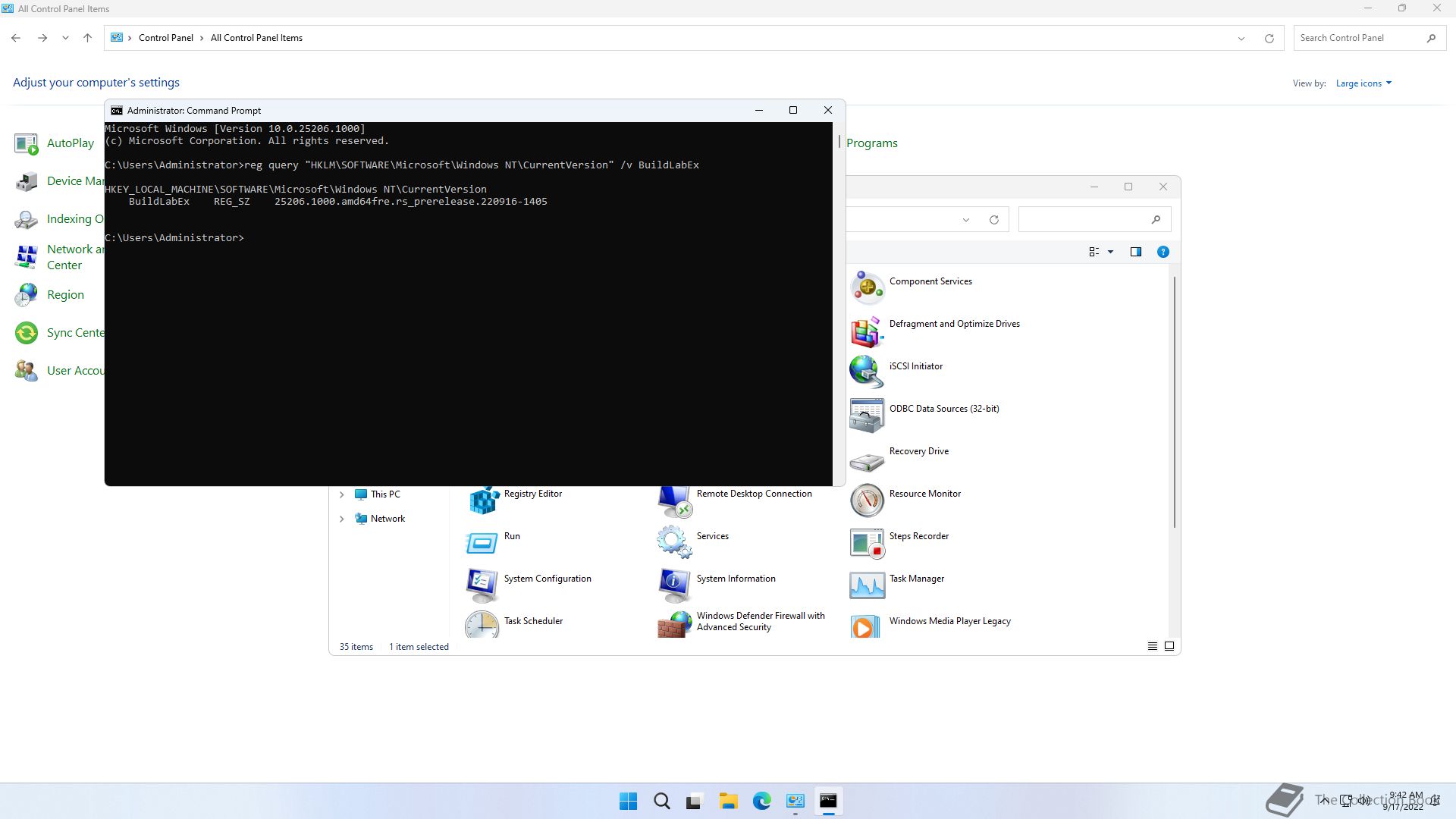Select Recovery Drive item
The height and width of the screenshot is (819, 1456).
(x=918, y=451)
